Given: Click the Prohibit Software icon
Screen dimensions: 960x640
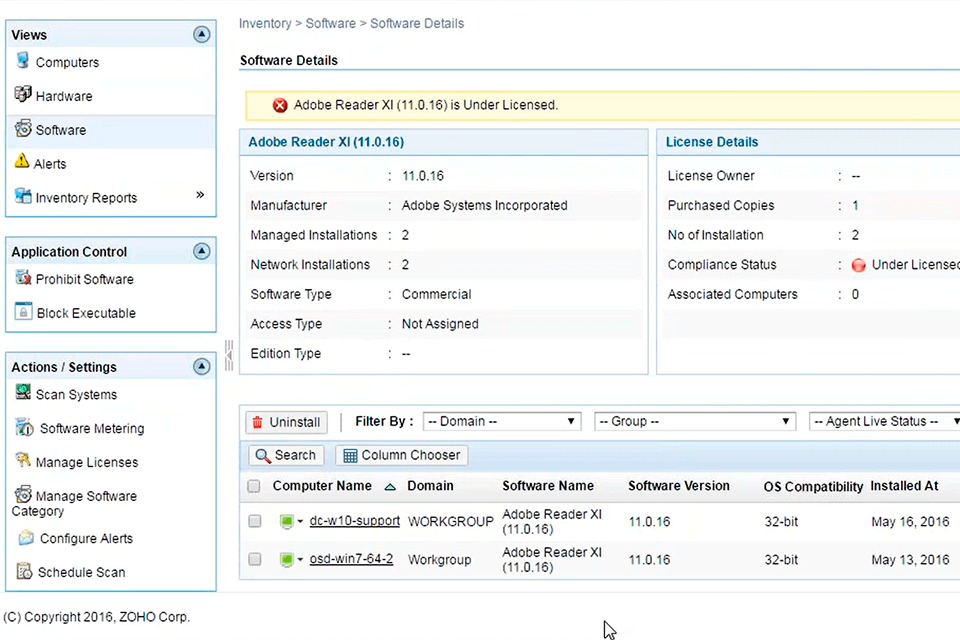Looking at the screenshot, I should (22, 279).
